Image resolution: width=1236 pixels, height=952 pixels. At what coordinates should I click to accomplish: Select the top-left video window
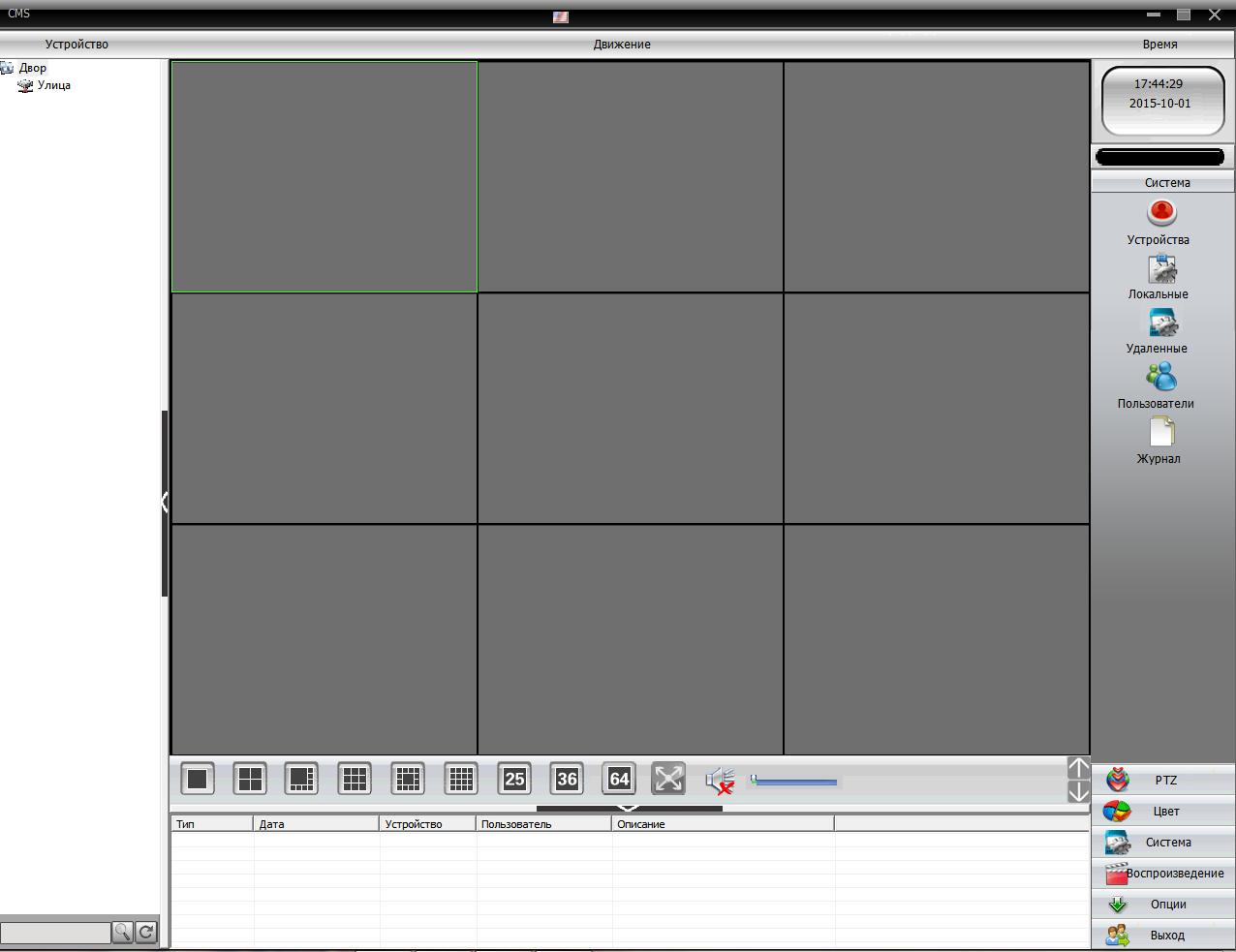(x=324, y=177)
